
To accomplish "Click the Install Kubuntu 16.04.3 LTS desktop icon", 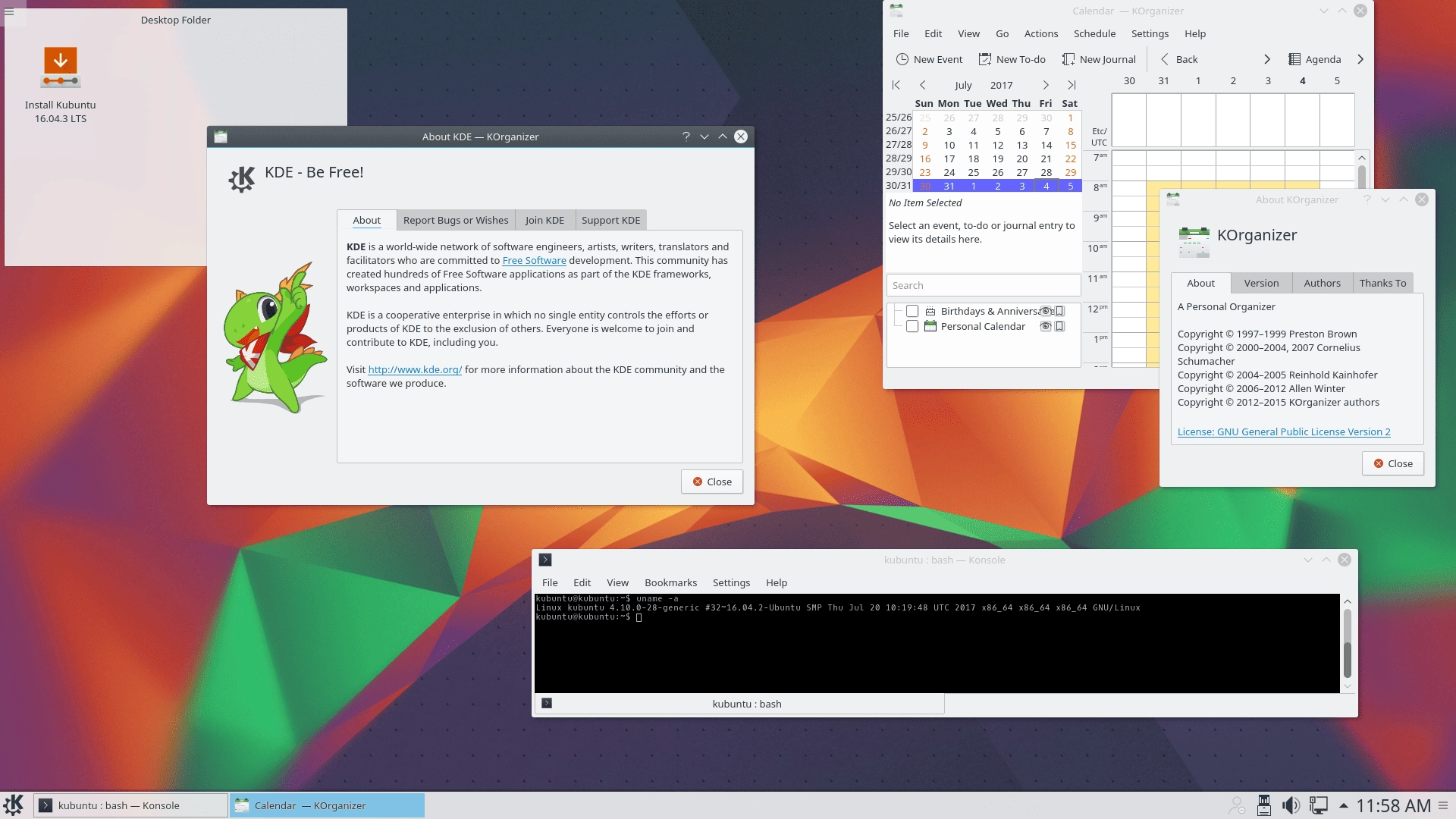I will (61, 85).
